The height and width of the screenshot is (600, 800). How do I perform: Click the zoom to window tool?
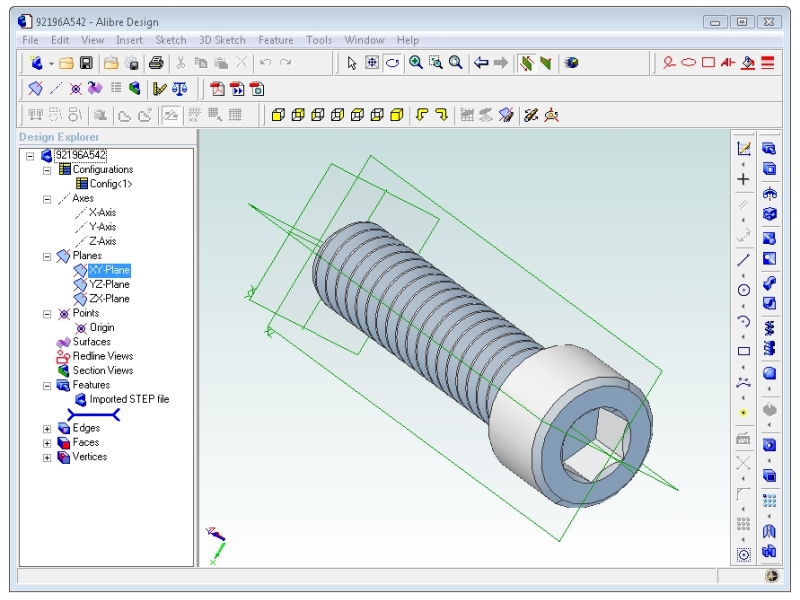[x=436, y=63]
